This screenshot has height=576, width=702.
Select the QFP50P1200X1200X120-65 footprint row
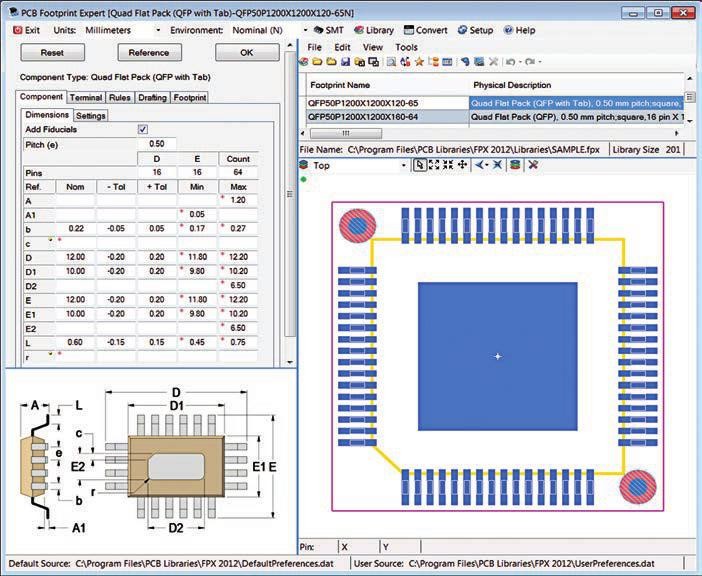[x=495, y=103]
